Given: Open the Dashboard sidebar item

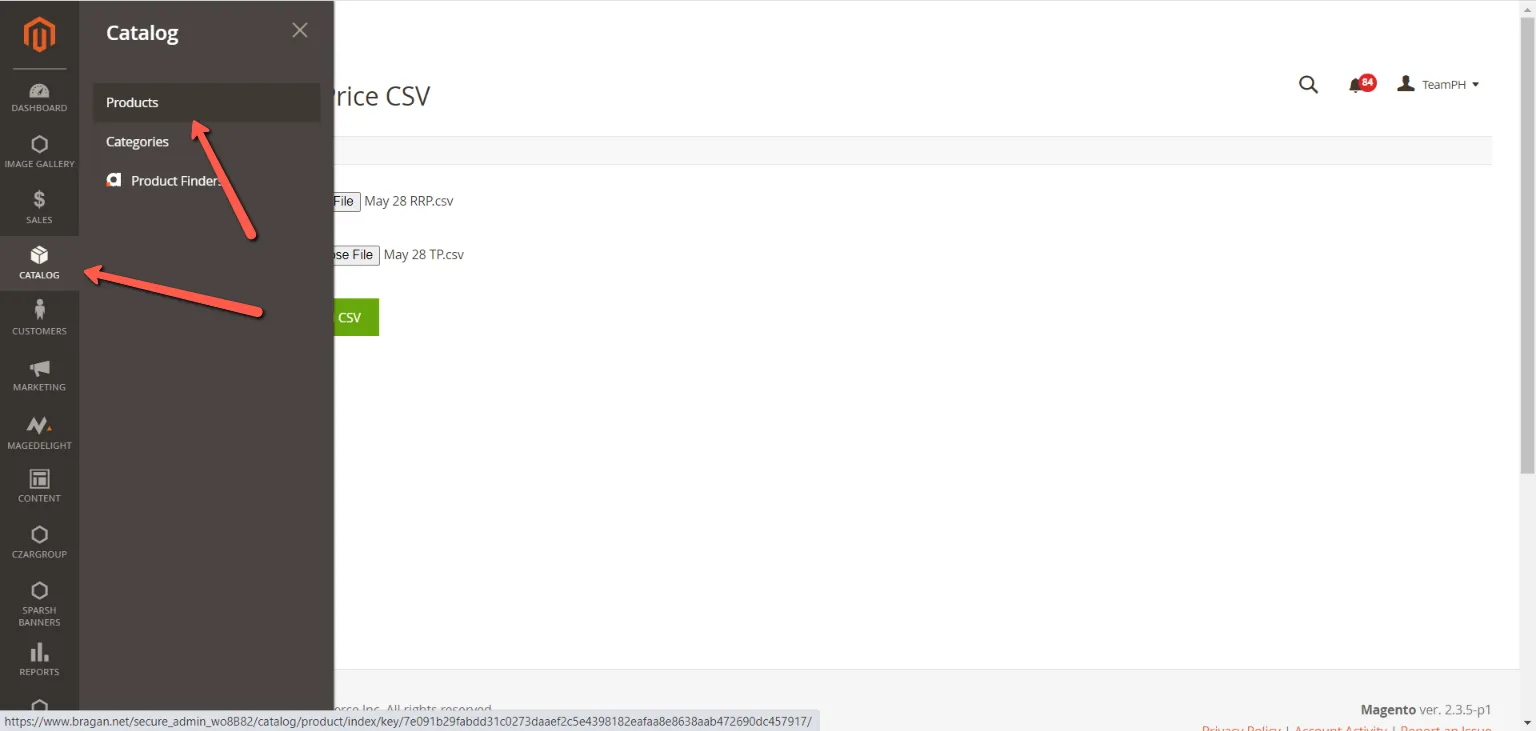Looking at the screenshot, I should click(39, 97).
